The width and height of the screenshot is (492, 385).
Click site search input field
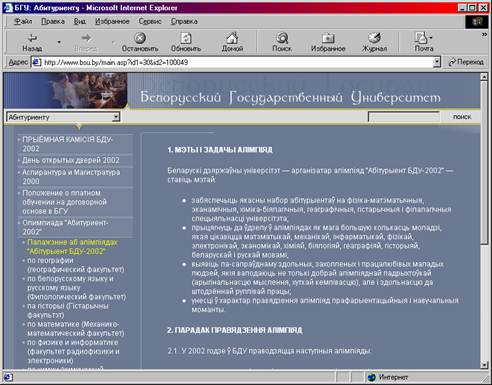point(404,117)
